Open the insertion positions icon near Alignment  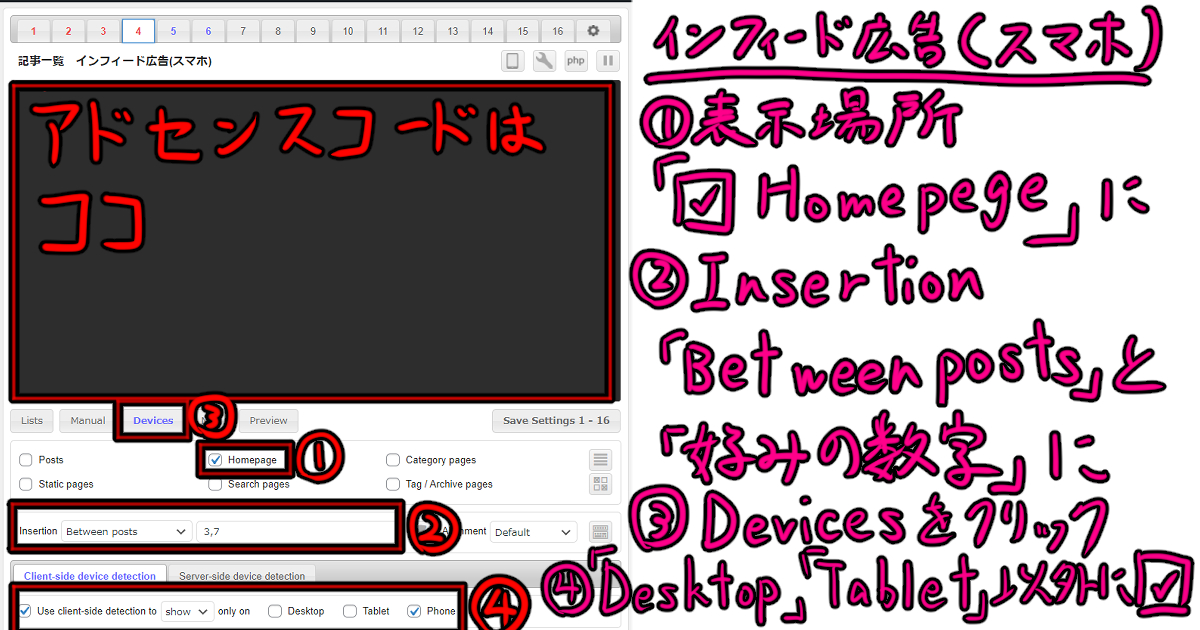(x=600, y=531)
